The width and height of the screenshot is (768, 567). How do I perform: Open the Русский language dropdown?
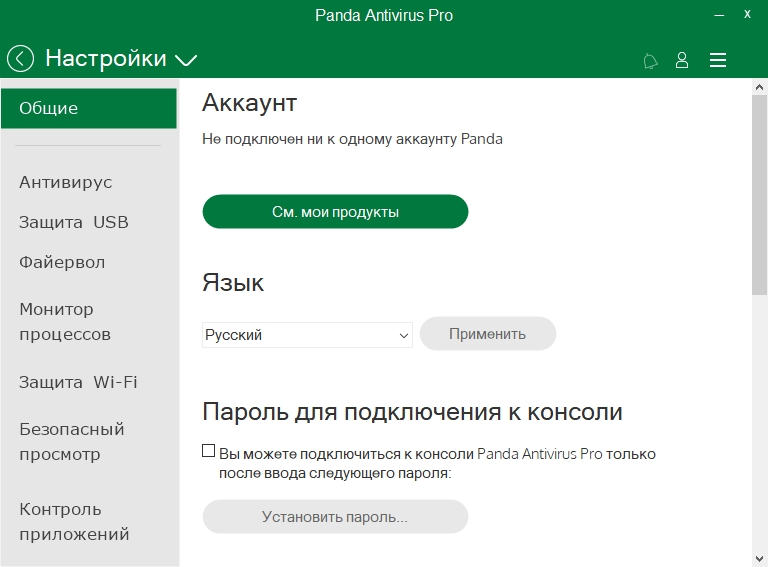[x=307, y=335]
